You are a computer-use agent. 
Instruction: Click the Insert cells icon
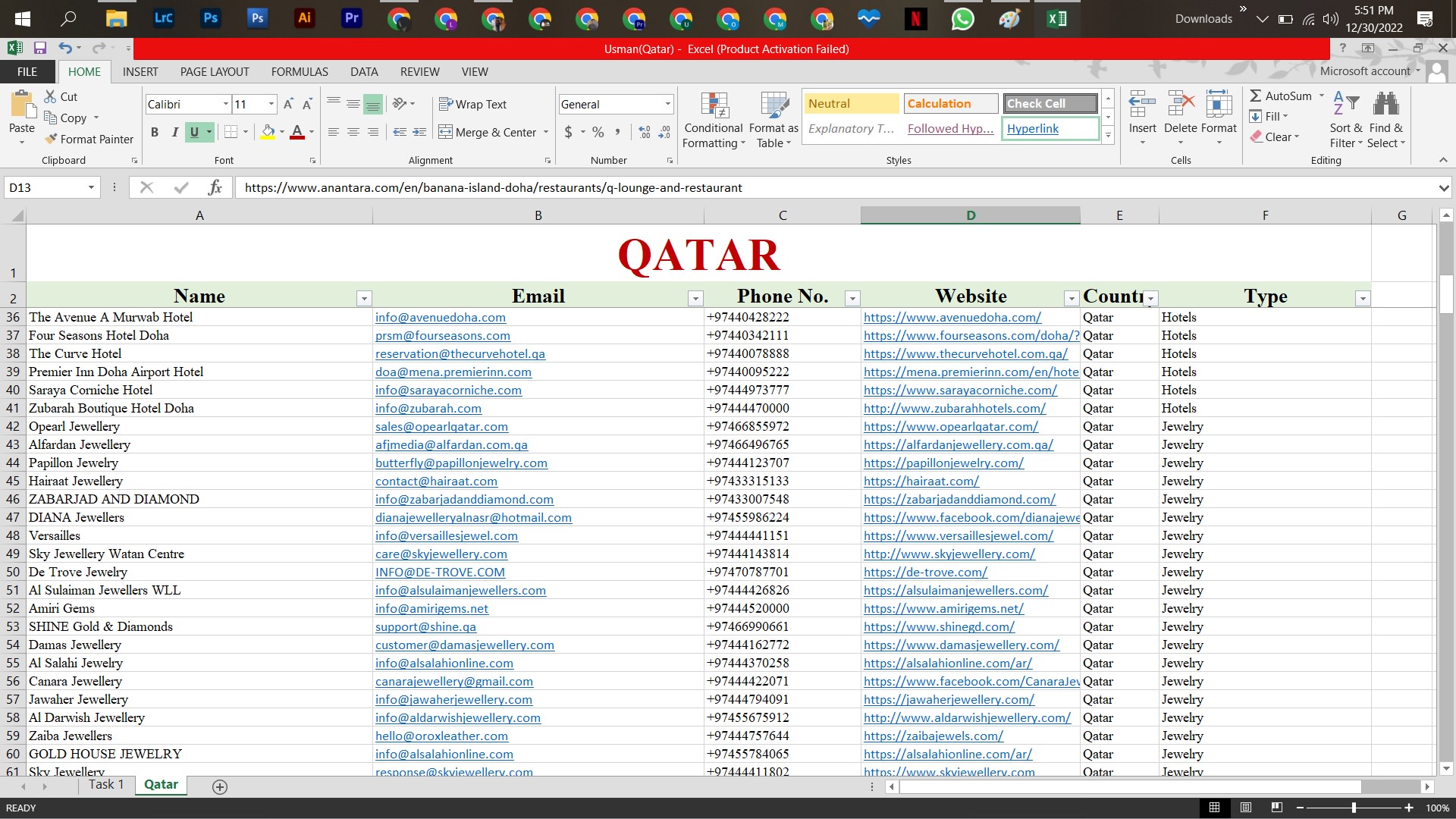click(1142, 105)
